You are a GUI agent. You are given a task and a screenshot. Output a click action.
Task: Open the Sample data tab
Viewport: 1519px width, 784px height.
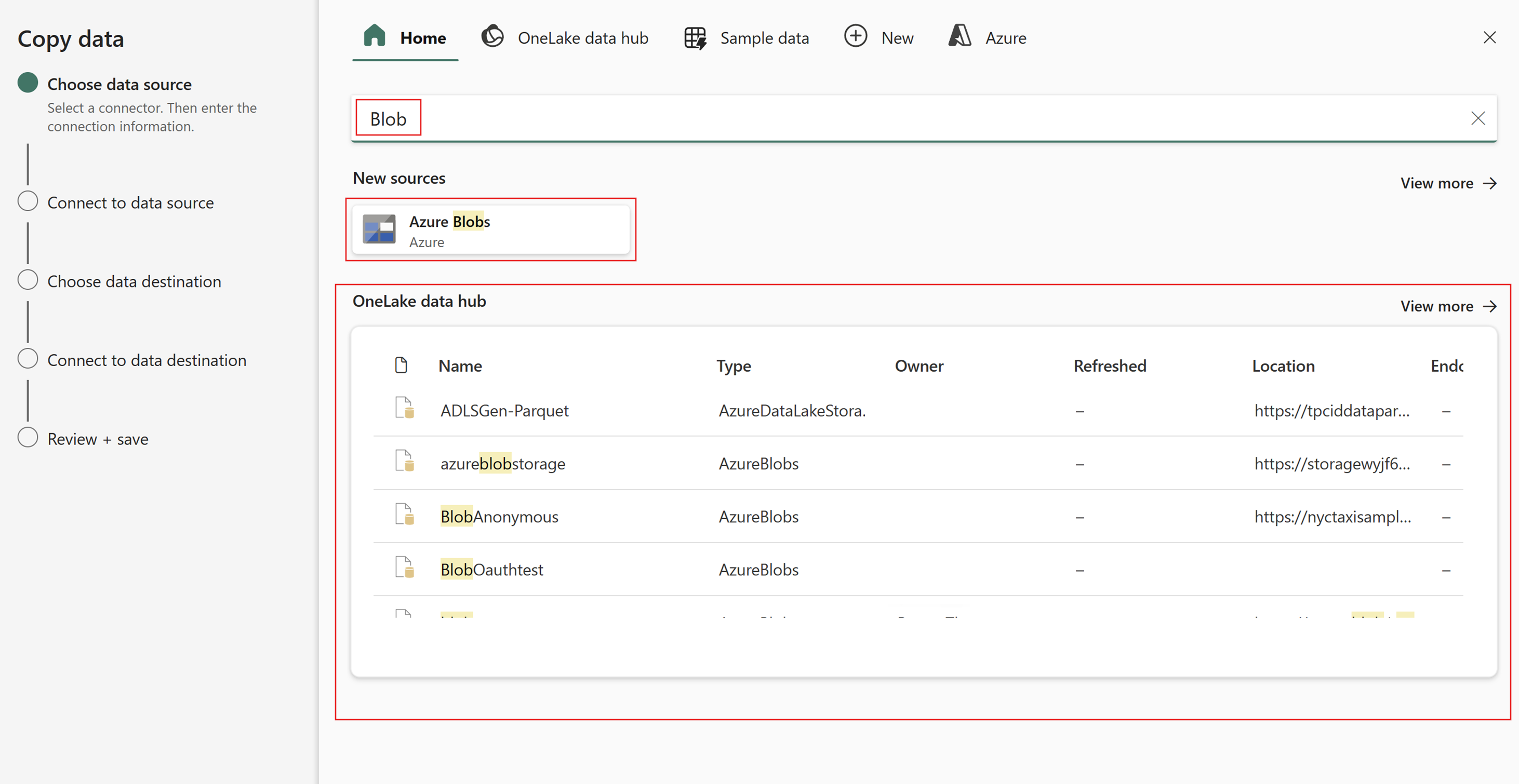coord(746,38)
